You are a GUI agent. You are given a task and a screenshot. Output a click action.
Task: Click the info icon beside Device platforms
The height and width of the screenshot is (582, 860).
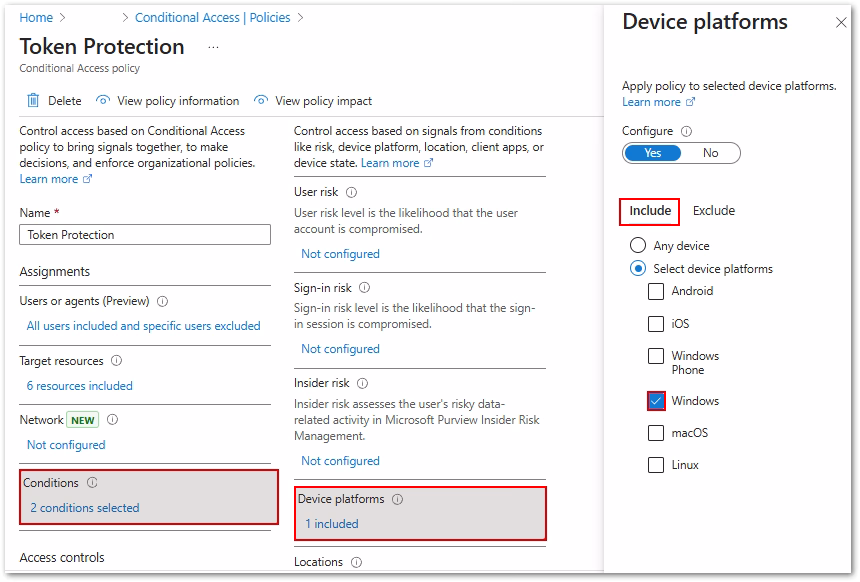point(397,499)
